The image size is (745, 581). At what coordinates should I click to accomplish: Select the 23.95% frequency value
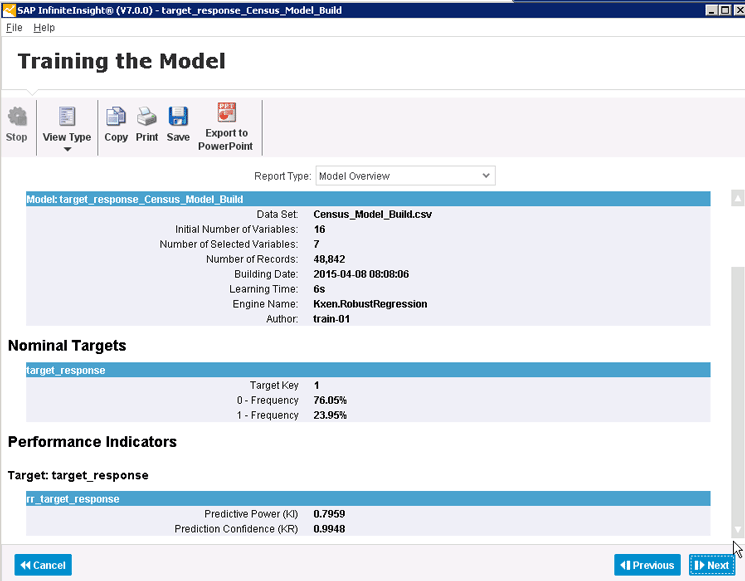330,415
